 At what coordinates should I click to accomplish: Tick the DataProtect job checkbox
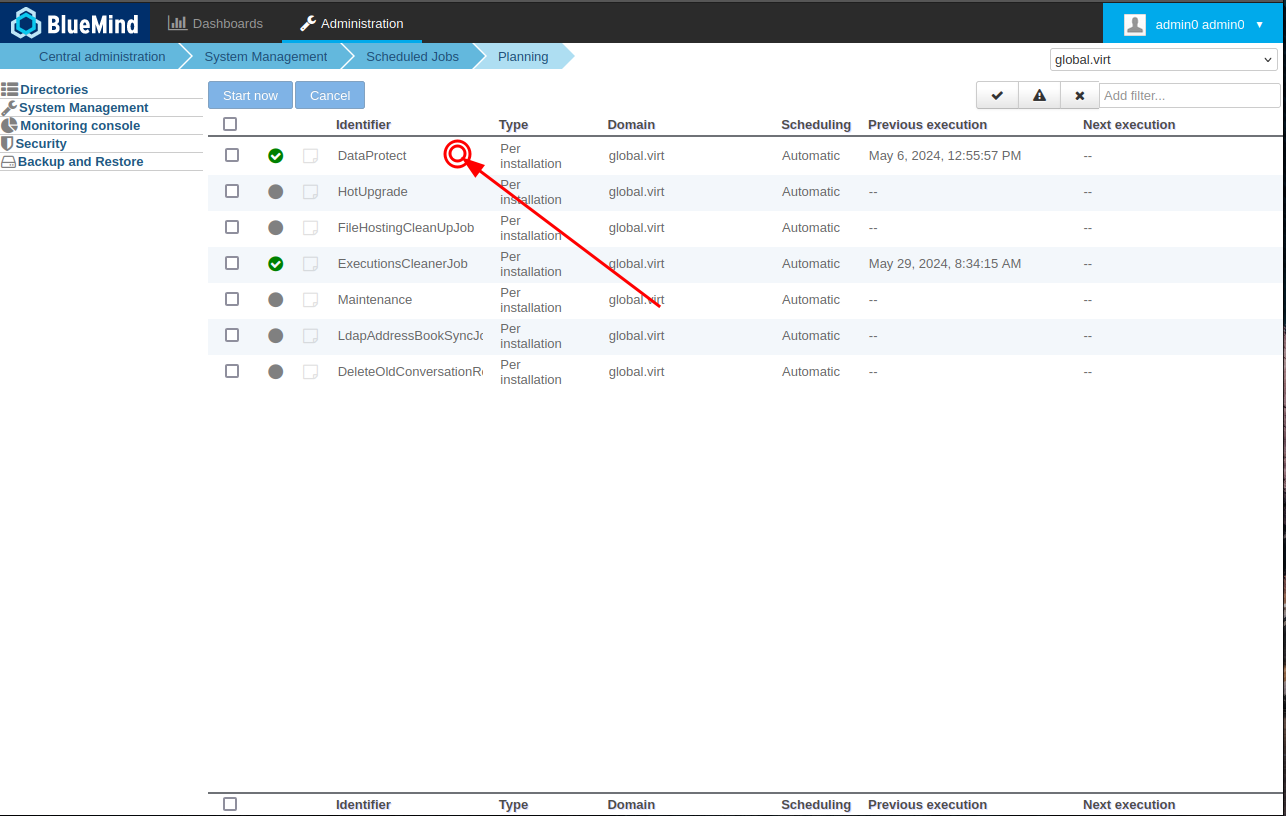point(232,155)
